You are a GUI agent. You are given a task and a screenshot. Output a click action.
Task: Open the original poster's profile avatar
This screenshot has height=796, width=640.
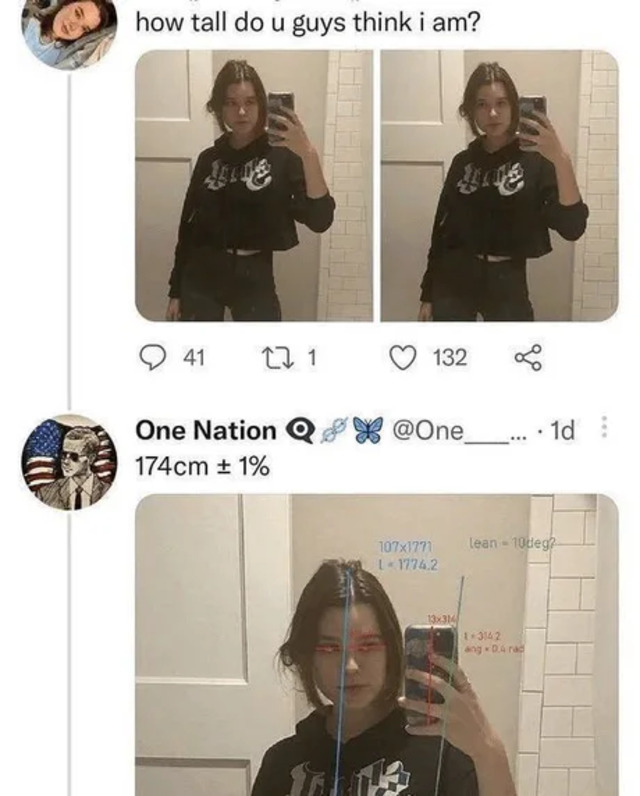click(x=68, y=32)
